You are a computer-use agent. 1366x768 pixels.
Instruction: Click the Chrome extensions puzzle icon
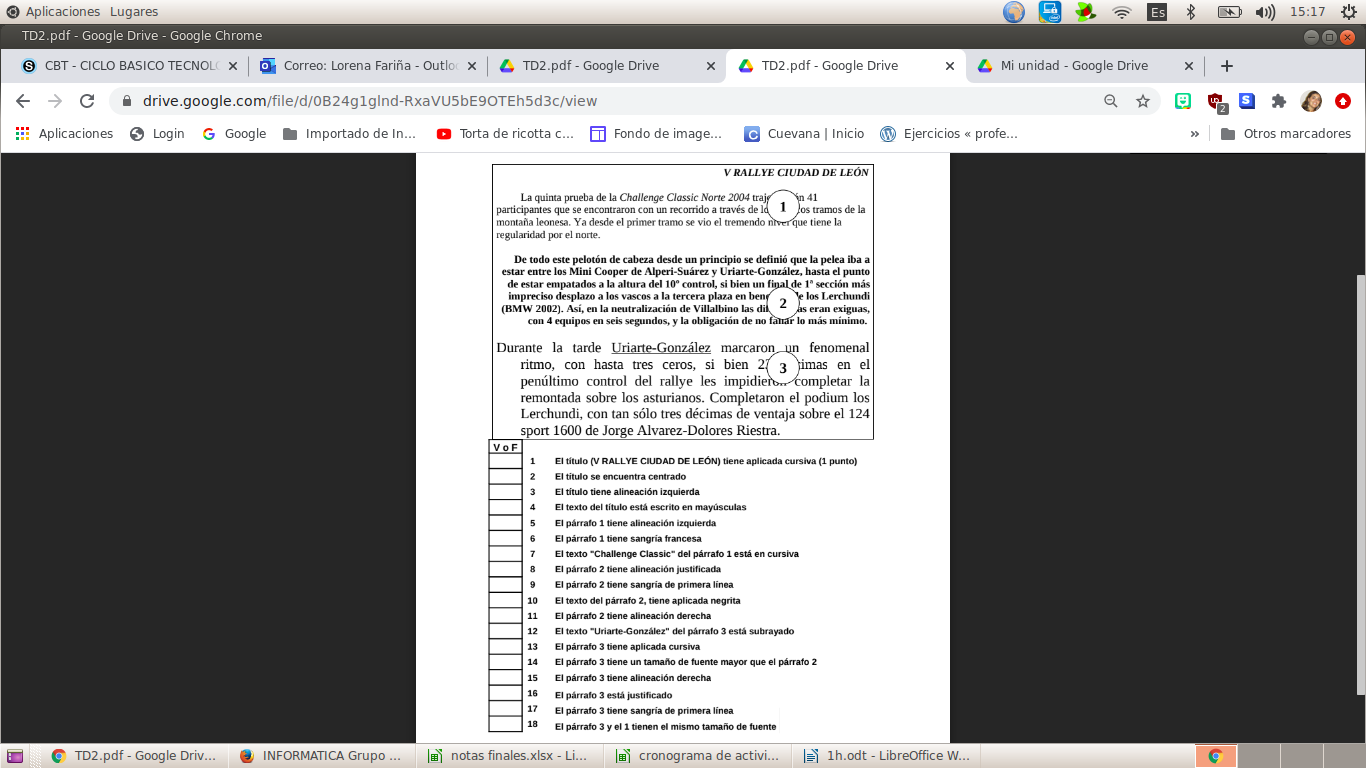[x=1279, y=101]
